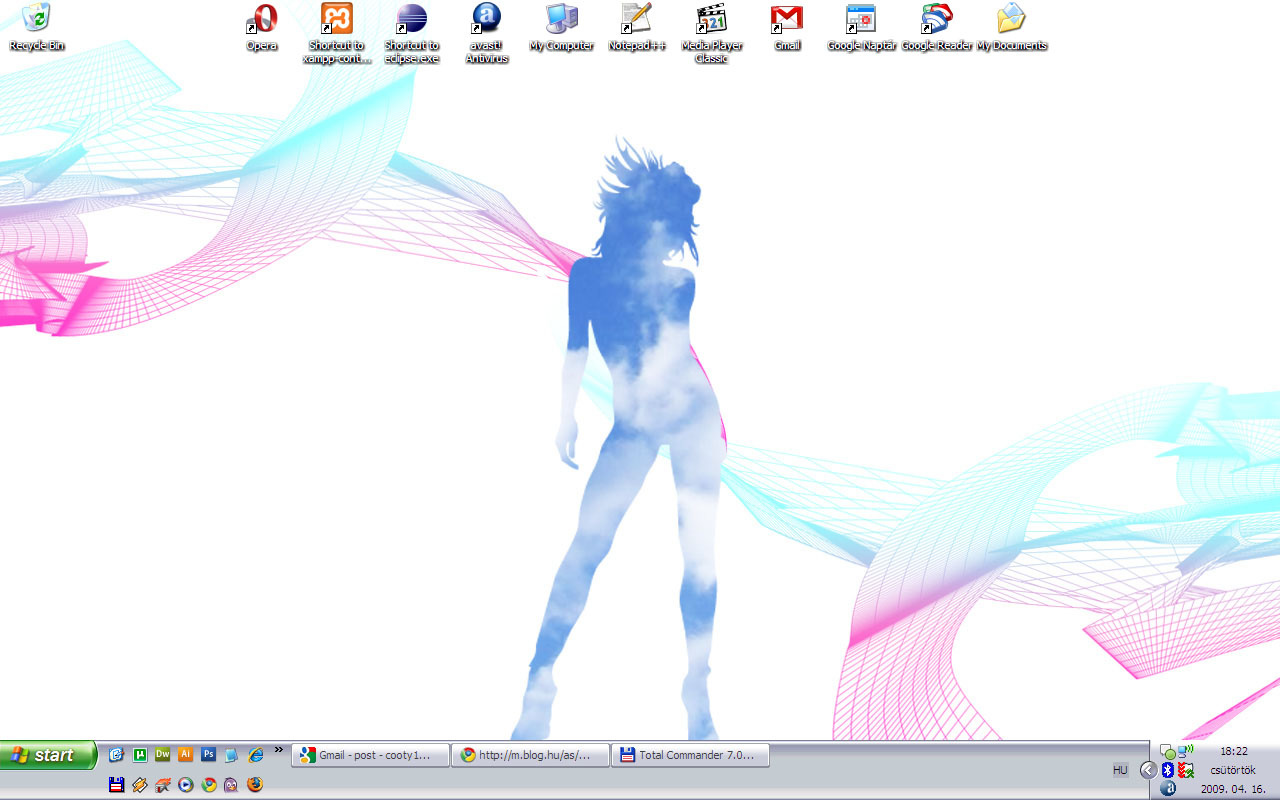Click the csütörtök day label

tap(1234, 770)
